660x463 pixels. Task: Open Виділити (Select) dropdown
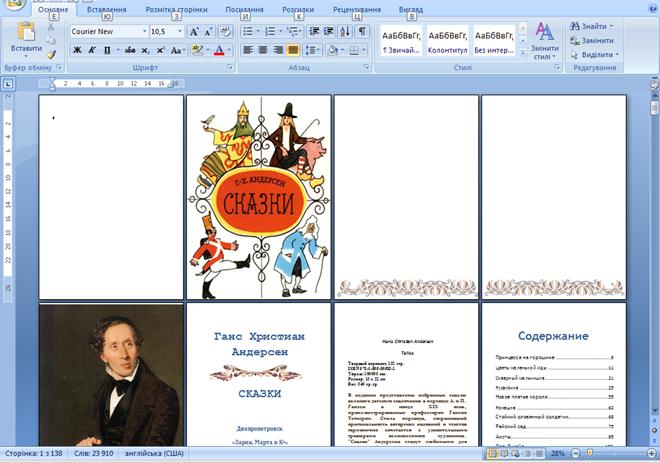595,55
